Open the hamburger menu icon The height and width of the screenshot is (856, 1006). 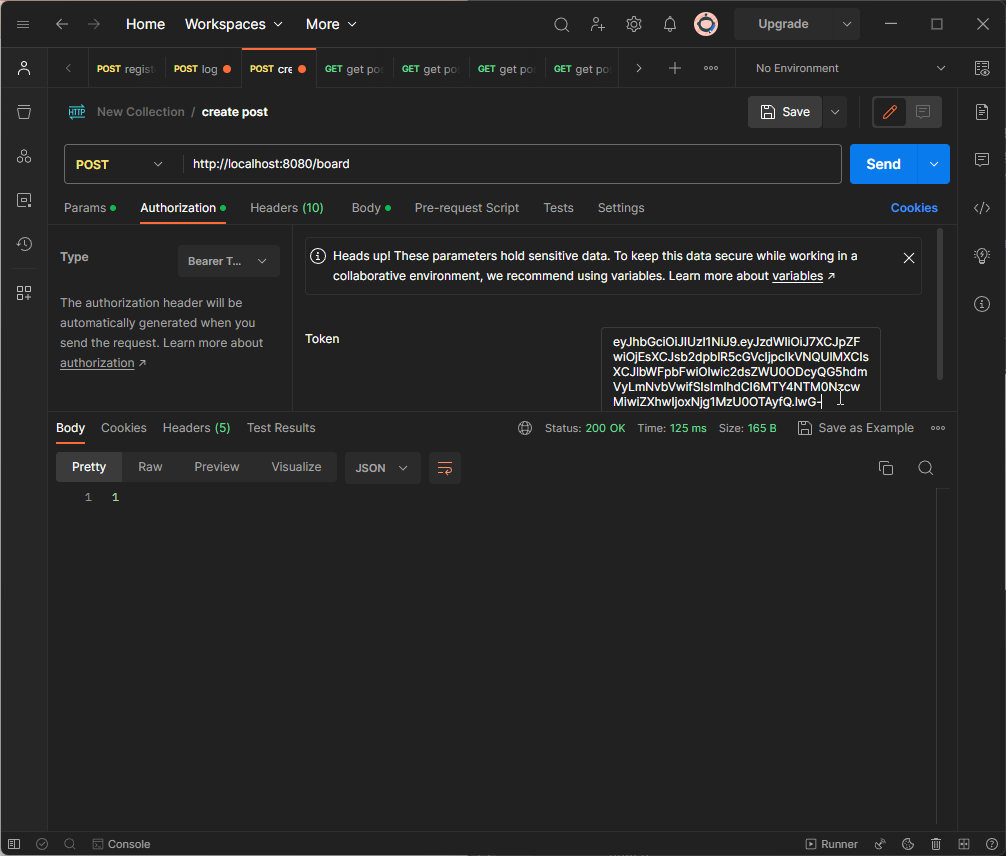click(23, 24)
